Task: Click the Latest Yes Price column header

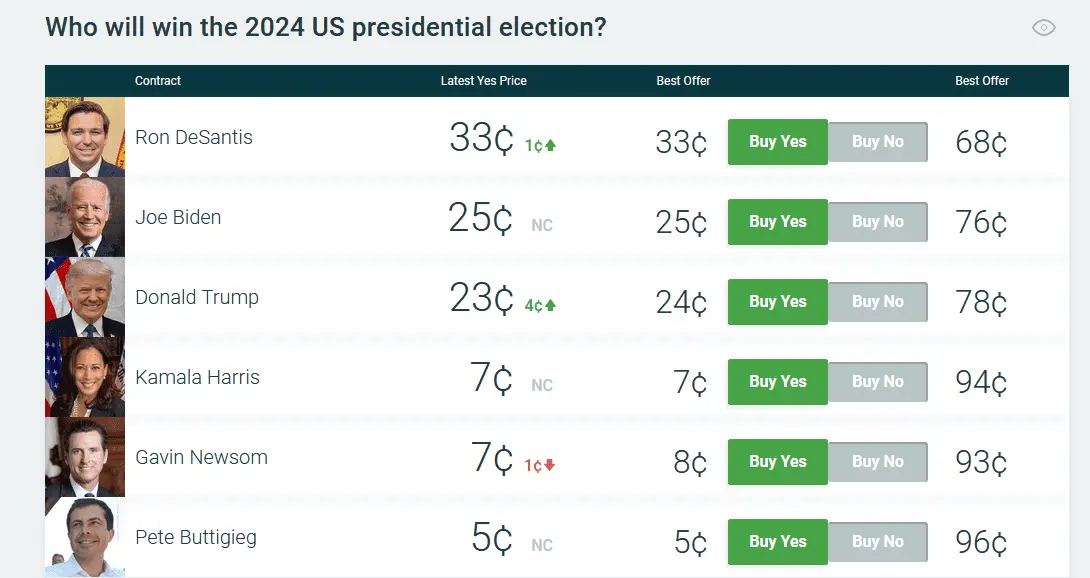Action: coord(483,81)
